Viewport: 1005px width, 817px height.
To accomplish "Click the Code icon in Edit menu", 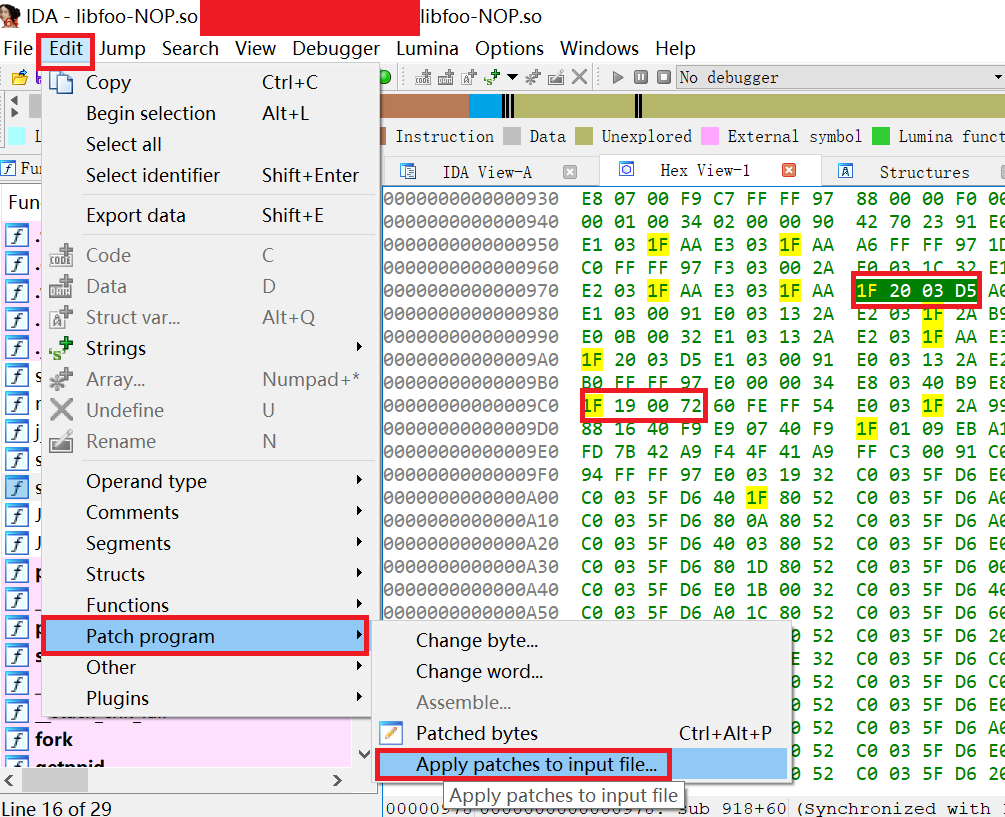I will tap(61, 255).
